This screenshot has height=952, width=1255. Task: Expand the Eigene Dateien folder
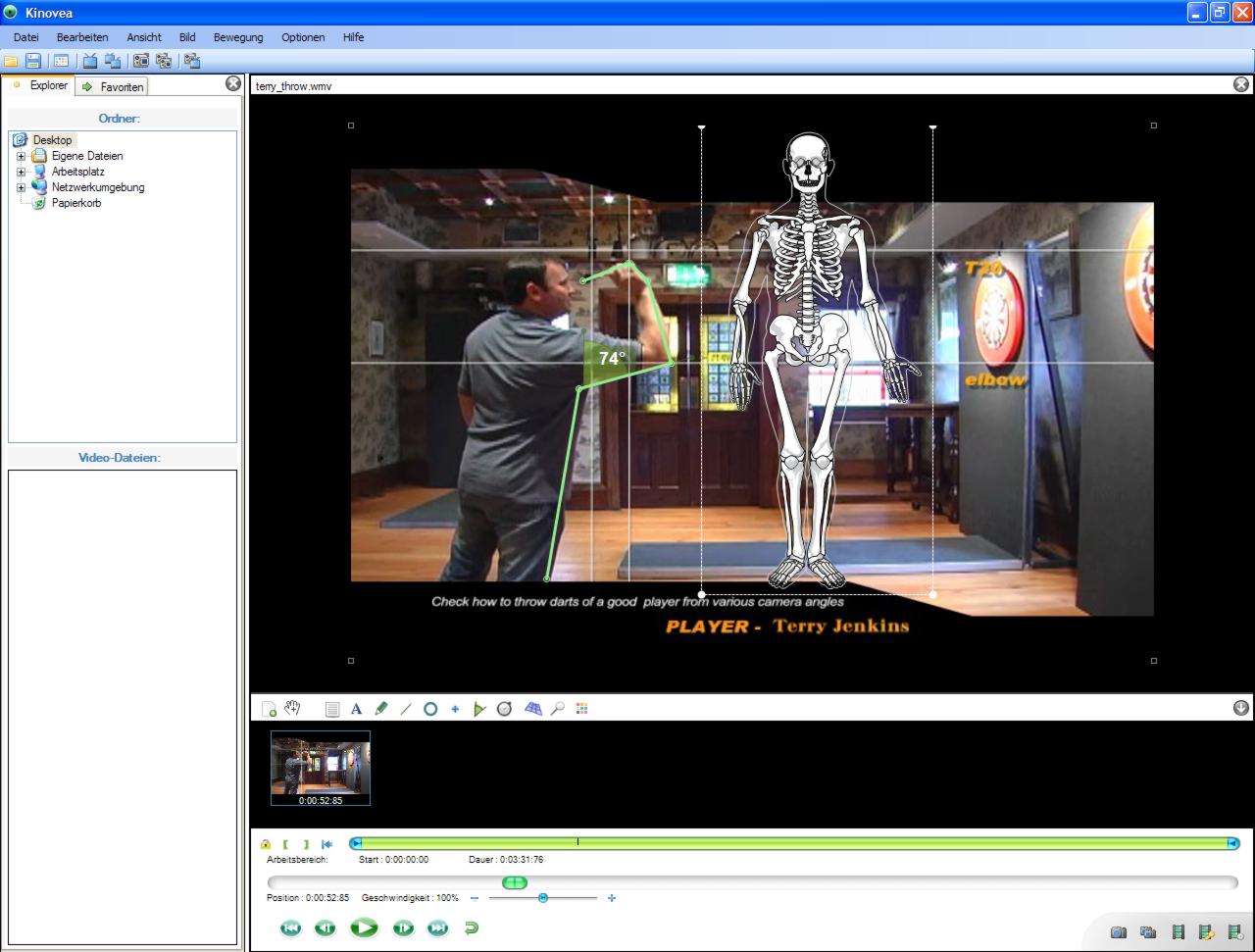21,156
